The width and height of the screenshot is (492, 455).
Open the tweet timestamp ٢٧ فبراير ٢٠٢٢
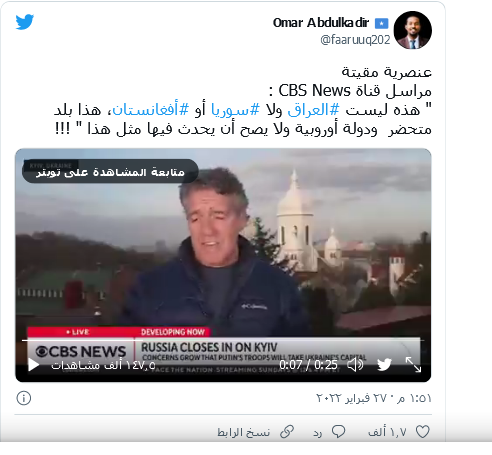pos(374,398)
